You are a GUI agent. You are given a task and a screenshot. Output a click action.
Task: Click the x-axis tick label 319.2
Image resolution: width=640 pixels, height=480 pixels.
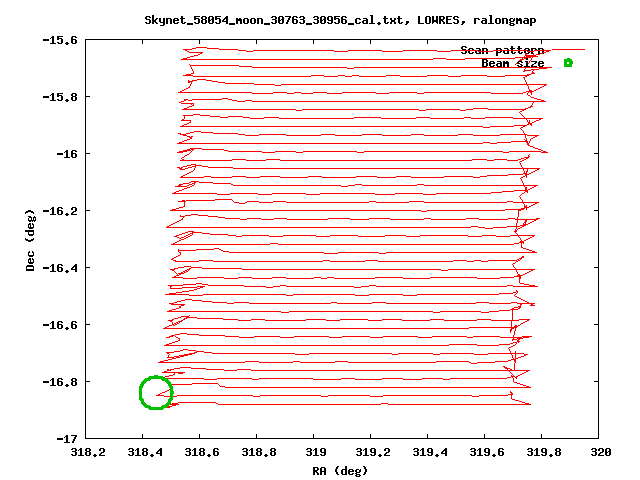(x=373, y=452)
